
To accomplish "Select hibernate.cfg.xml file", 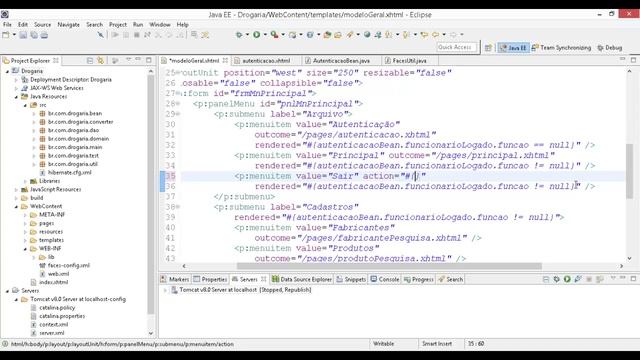I will 69,173.
